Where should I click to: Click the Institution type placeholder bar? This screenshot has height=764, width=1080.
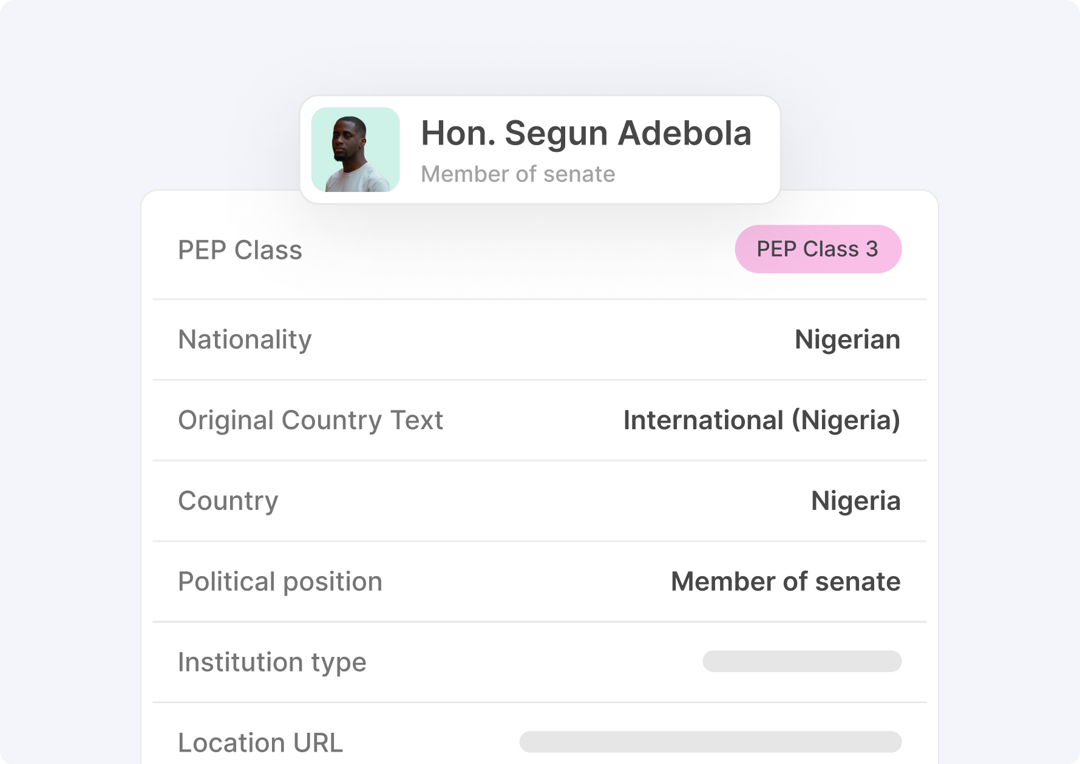802,661
